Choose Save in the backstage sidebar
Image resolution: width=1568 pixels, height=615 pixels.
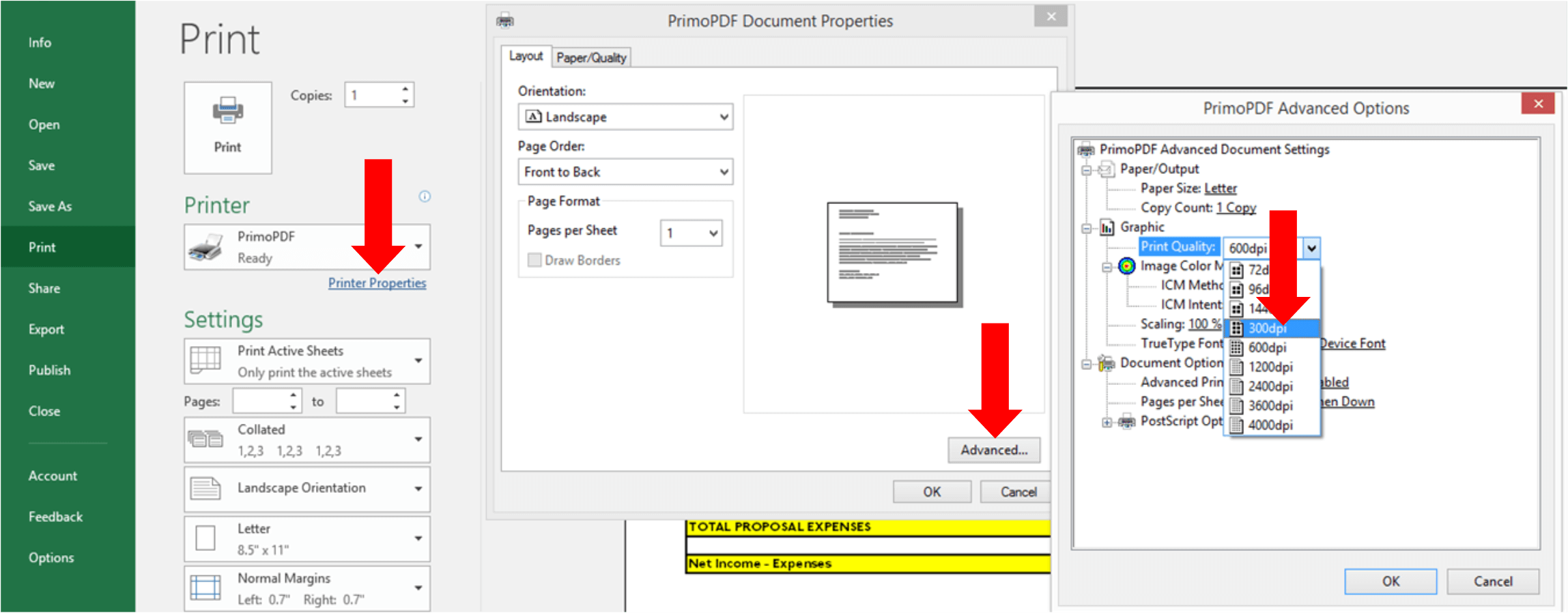pyautogui.click(x=41, y=165)
